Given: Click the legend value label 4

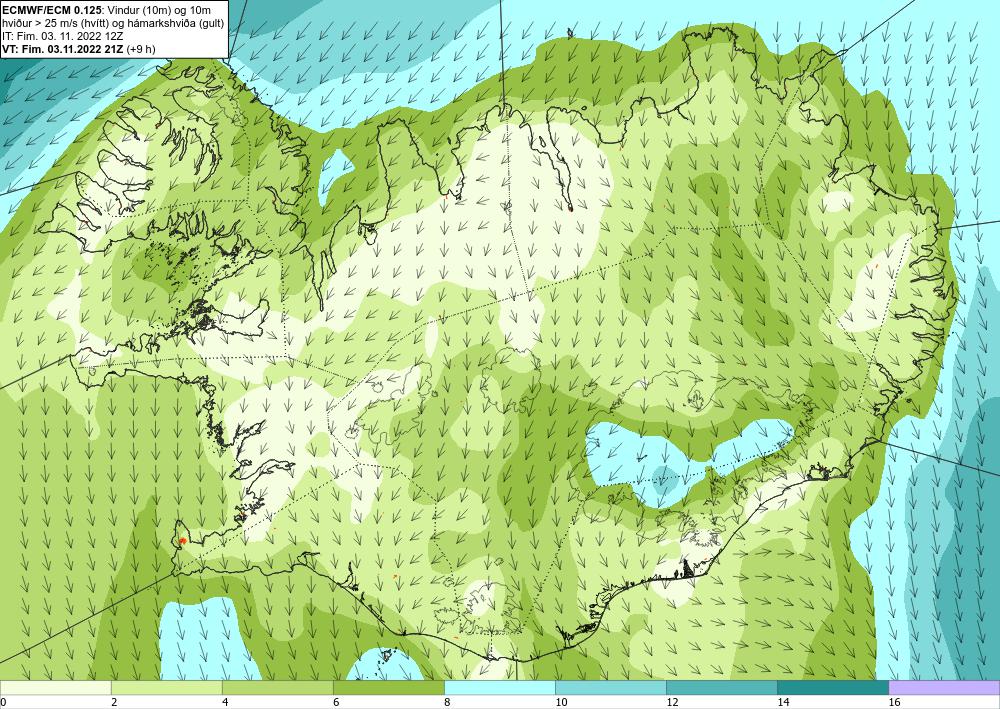Looking at the screenshot, I should coord(225,703).
